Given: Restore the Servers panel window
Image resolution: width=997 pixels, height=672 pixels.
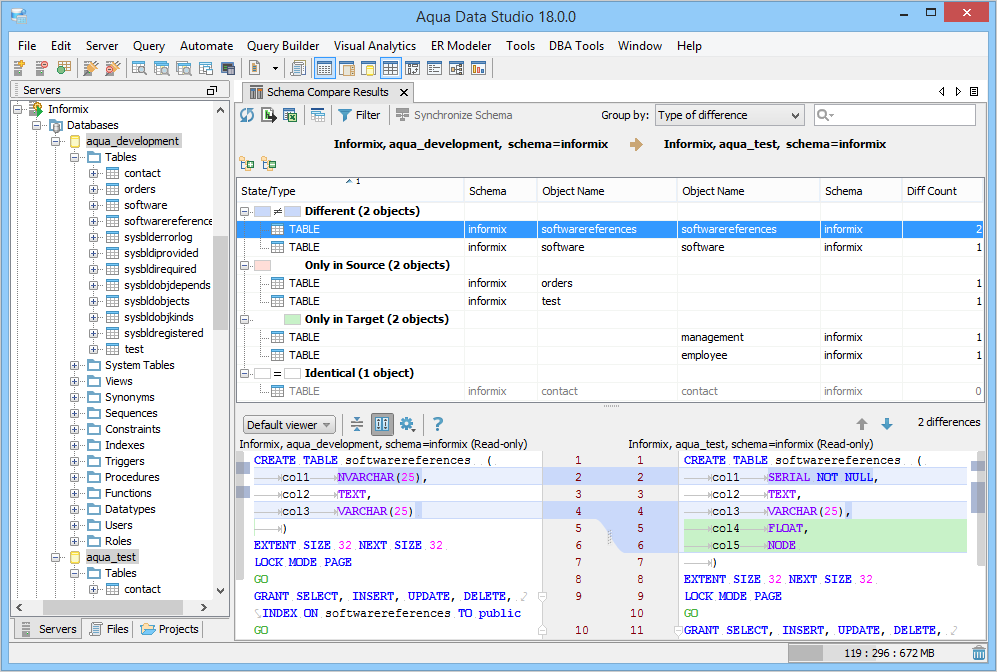Looking at the screenshot, I should 212,91.
